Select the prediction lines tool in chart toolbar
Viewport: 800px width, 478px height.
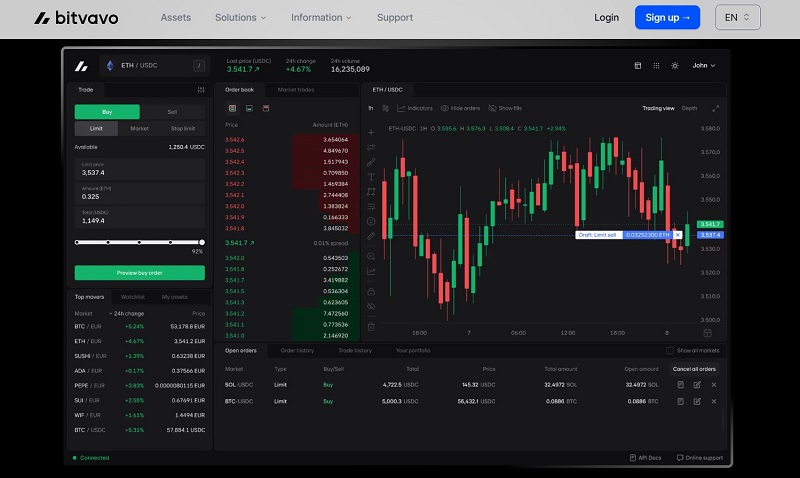[371, 207]
